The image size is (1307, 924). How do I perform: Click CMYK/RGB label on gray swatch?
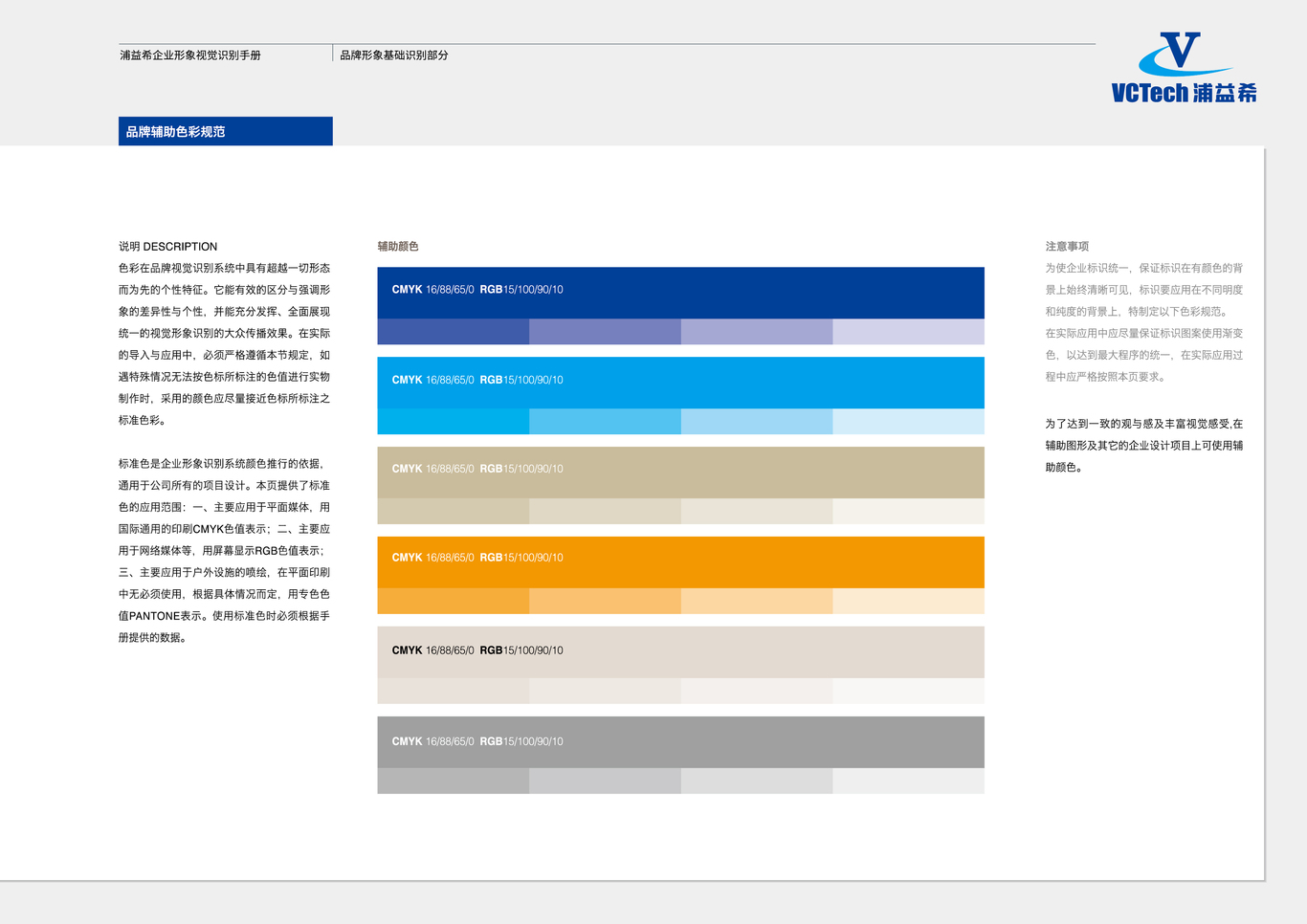[477, 741]
